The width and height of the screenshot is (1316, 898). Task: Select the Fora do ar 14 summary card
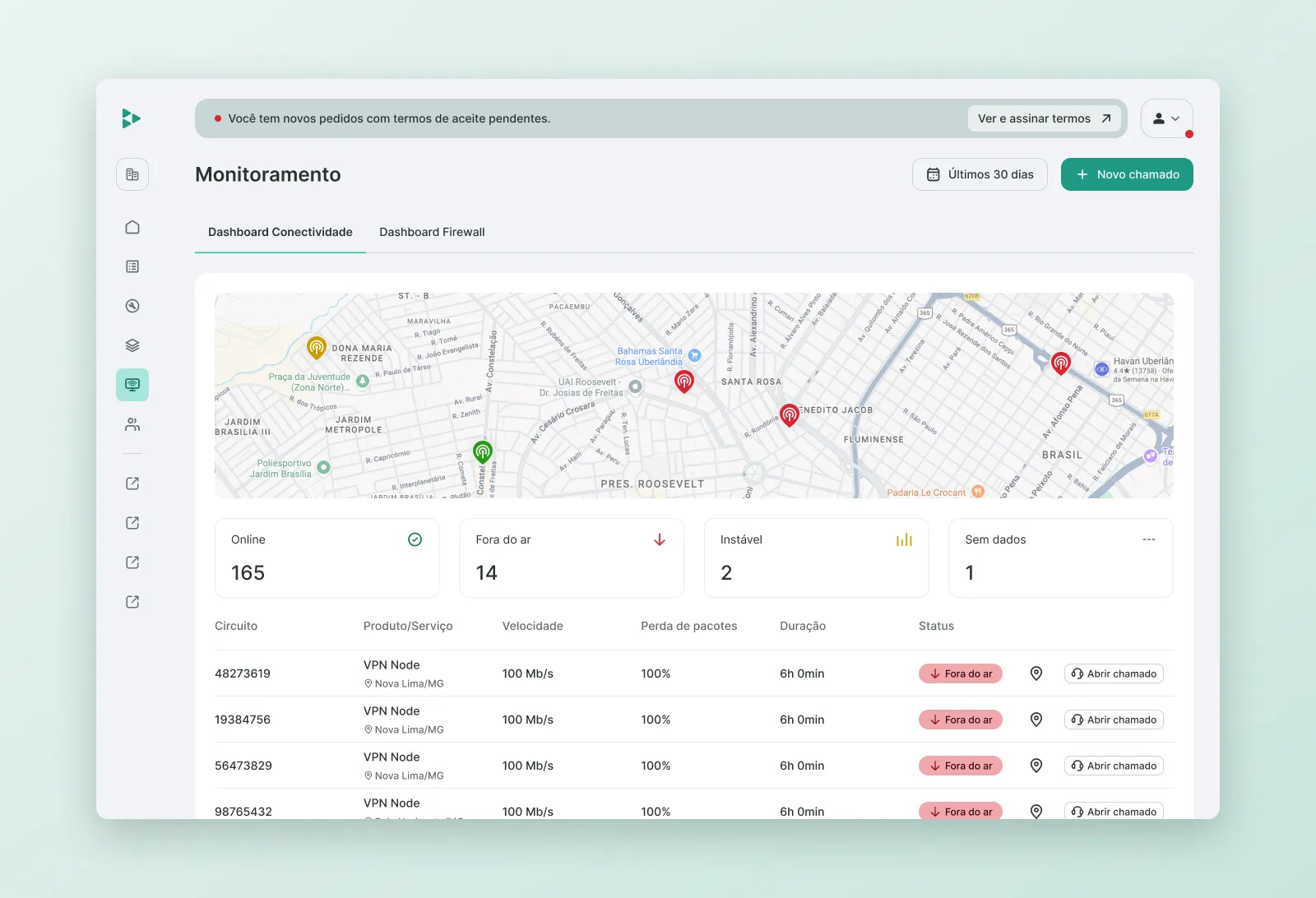(572, 558)
